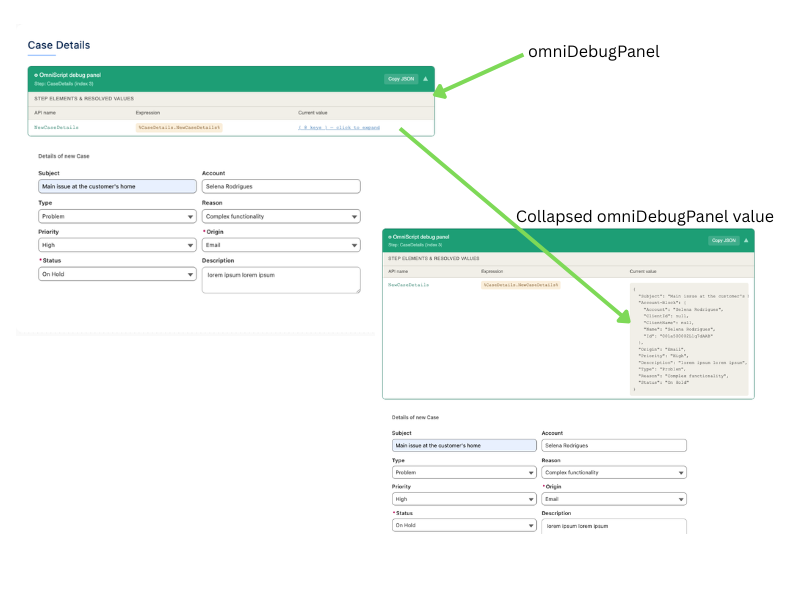Click Description field in form under JSON-expanded panel

(614, 527)
